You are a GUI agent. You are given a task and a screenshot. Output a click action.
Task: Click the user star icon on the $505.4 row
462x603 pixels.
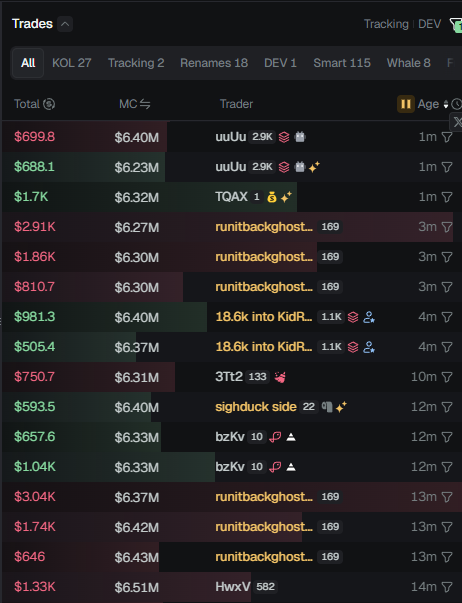[369, 347]
